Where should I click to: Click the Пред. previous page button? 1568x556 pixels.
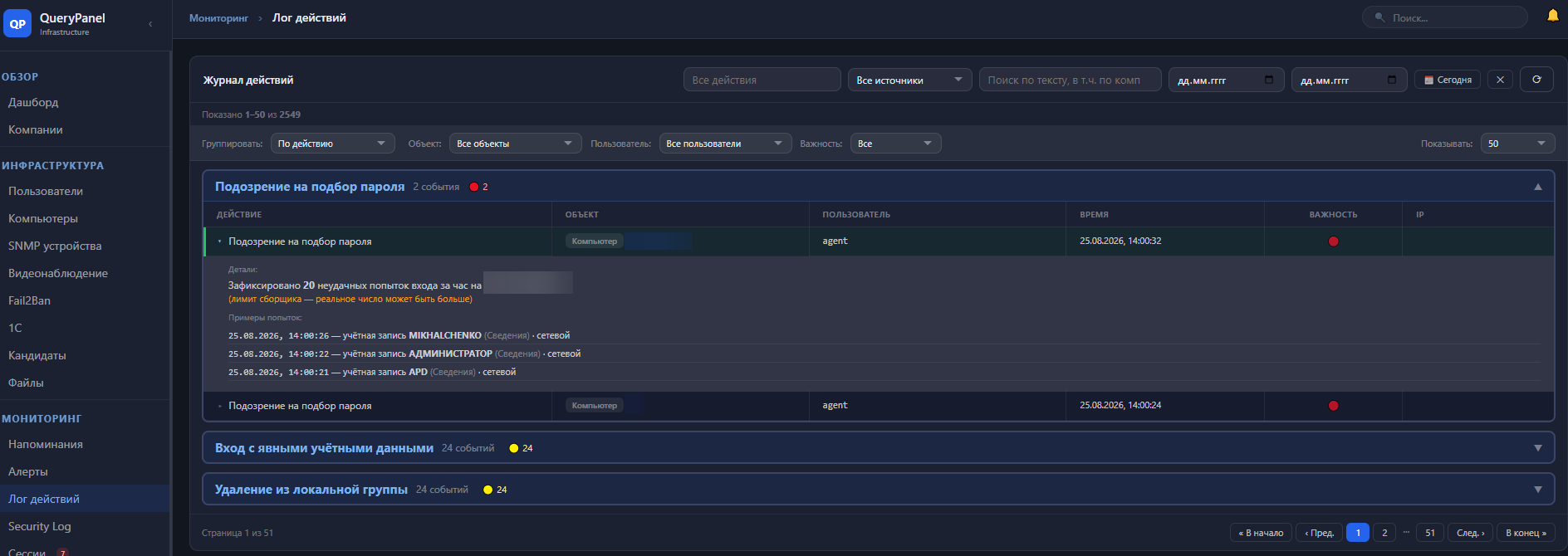coord(1319,533)
